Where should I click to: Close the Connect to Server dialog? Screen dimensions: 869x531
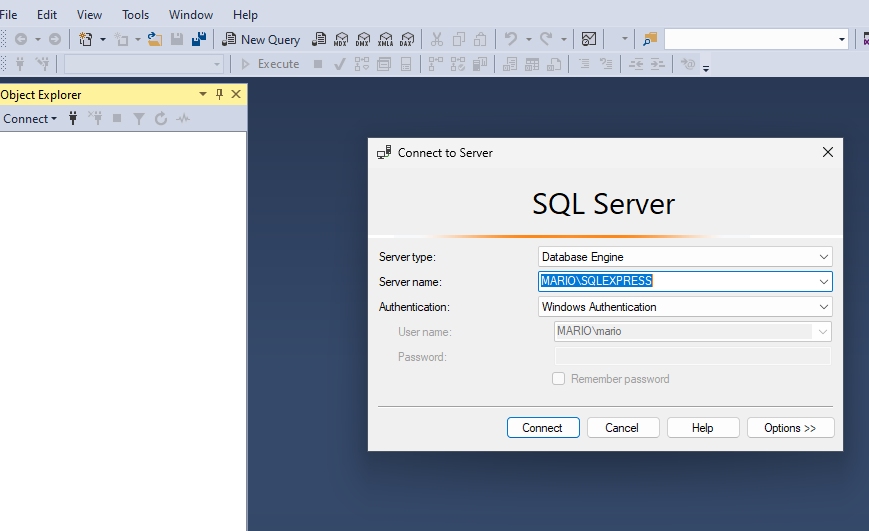pyautogui.click(x=827, y=152)
